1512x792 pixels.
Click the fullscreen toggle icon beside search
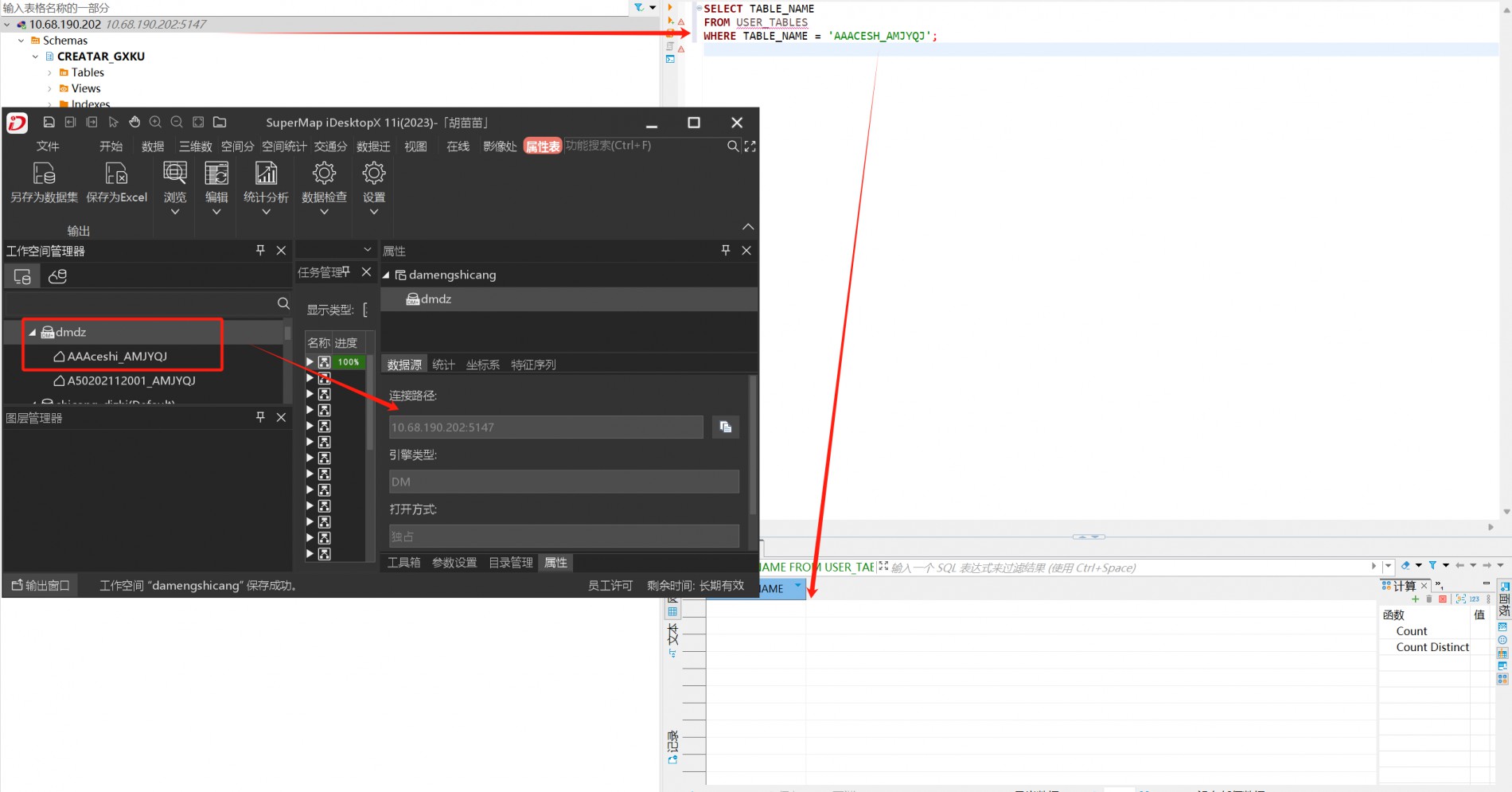[x=750, y=146]
